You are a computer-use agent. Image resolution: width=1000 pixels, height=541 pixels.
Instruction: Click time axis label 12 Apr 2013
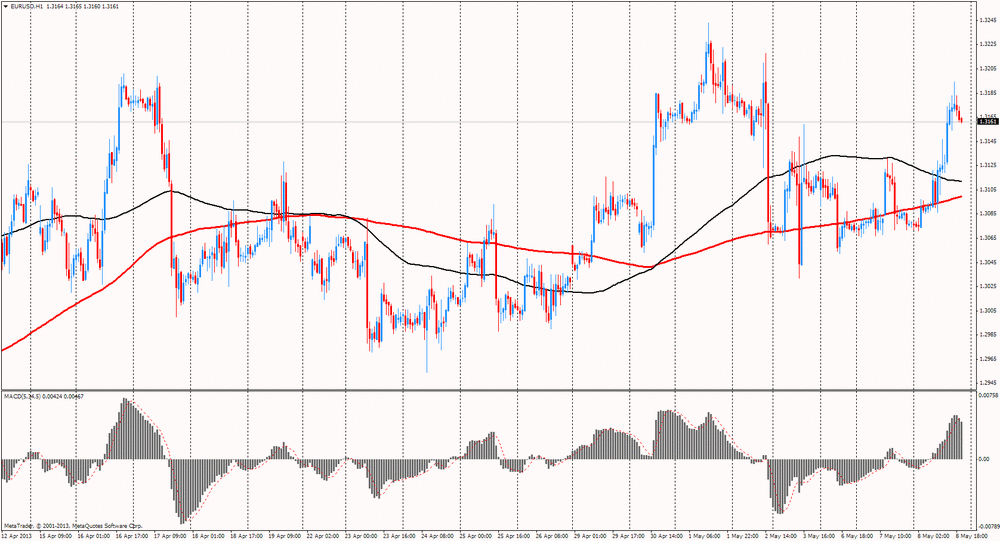click(16, 537)
